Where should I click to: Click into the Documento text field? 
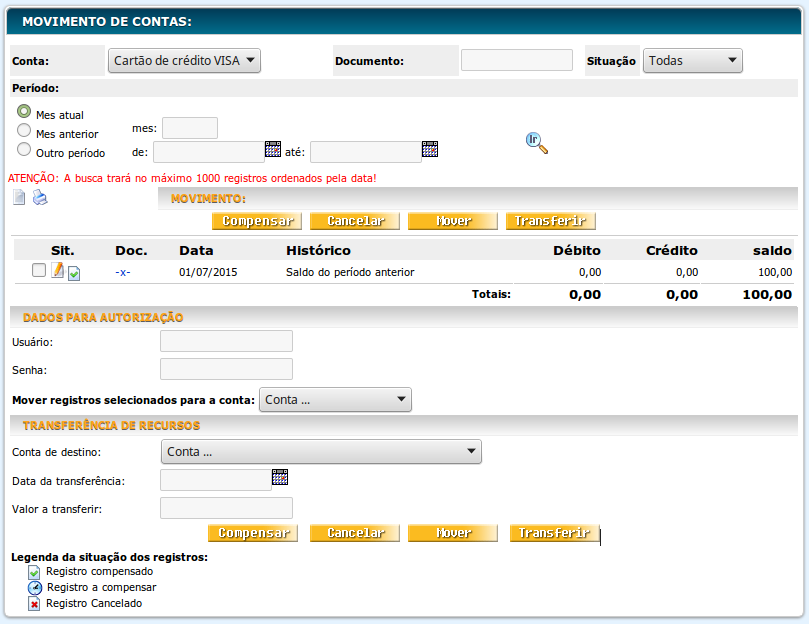pyautogui.click(x=516, y=61)
